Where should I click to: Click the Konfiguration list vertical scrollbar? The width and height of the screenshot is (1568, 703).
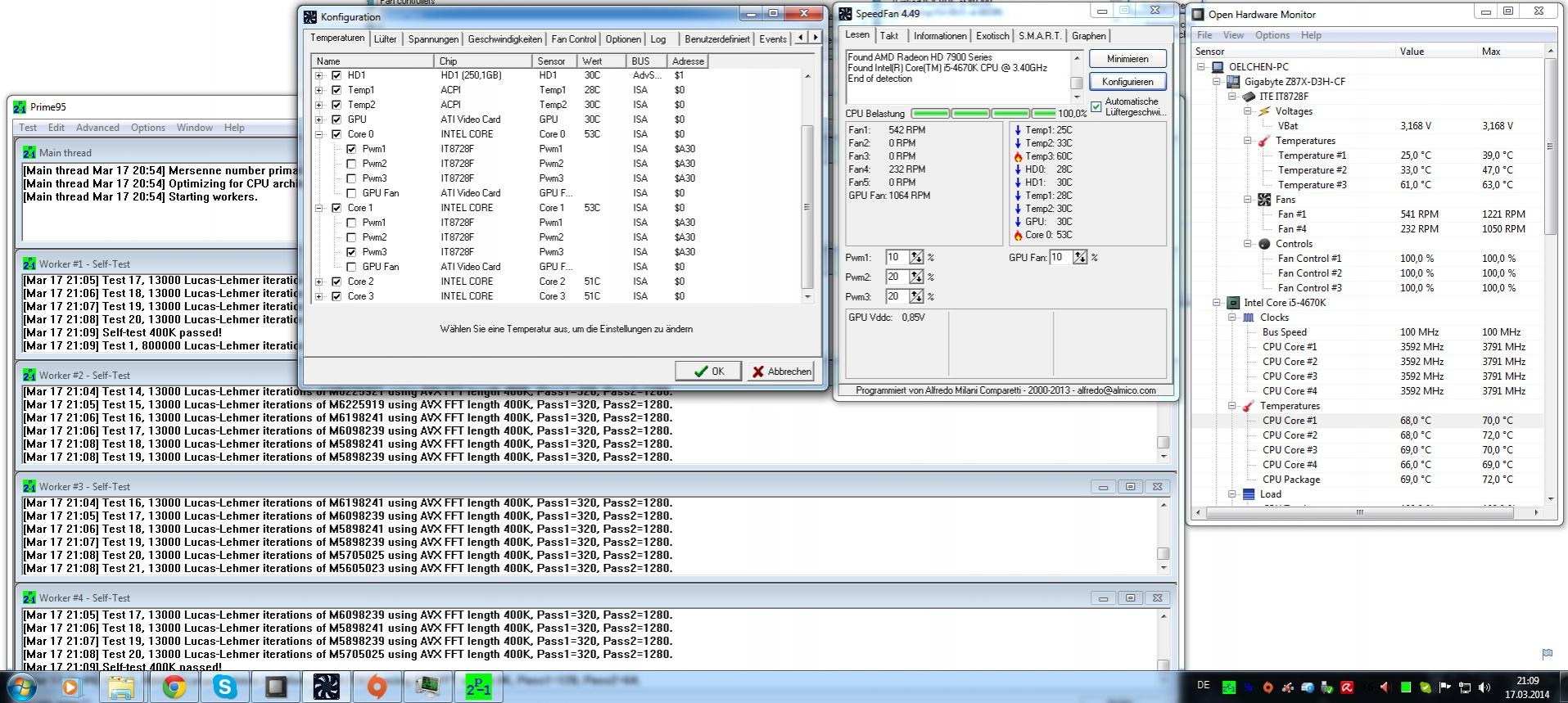pyautogui.click(x=807, y=187)
